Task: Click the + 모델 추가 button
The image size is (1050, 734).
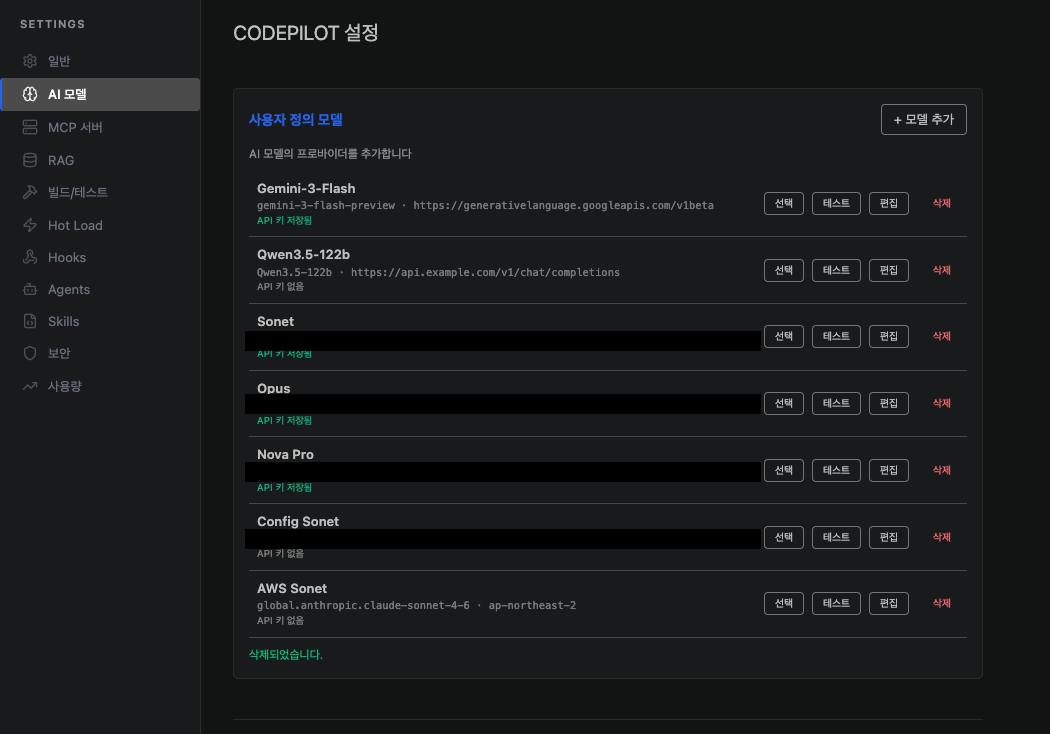Action: coord(923,119)
